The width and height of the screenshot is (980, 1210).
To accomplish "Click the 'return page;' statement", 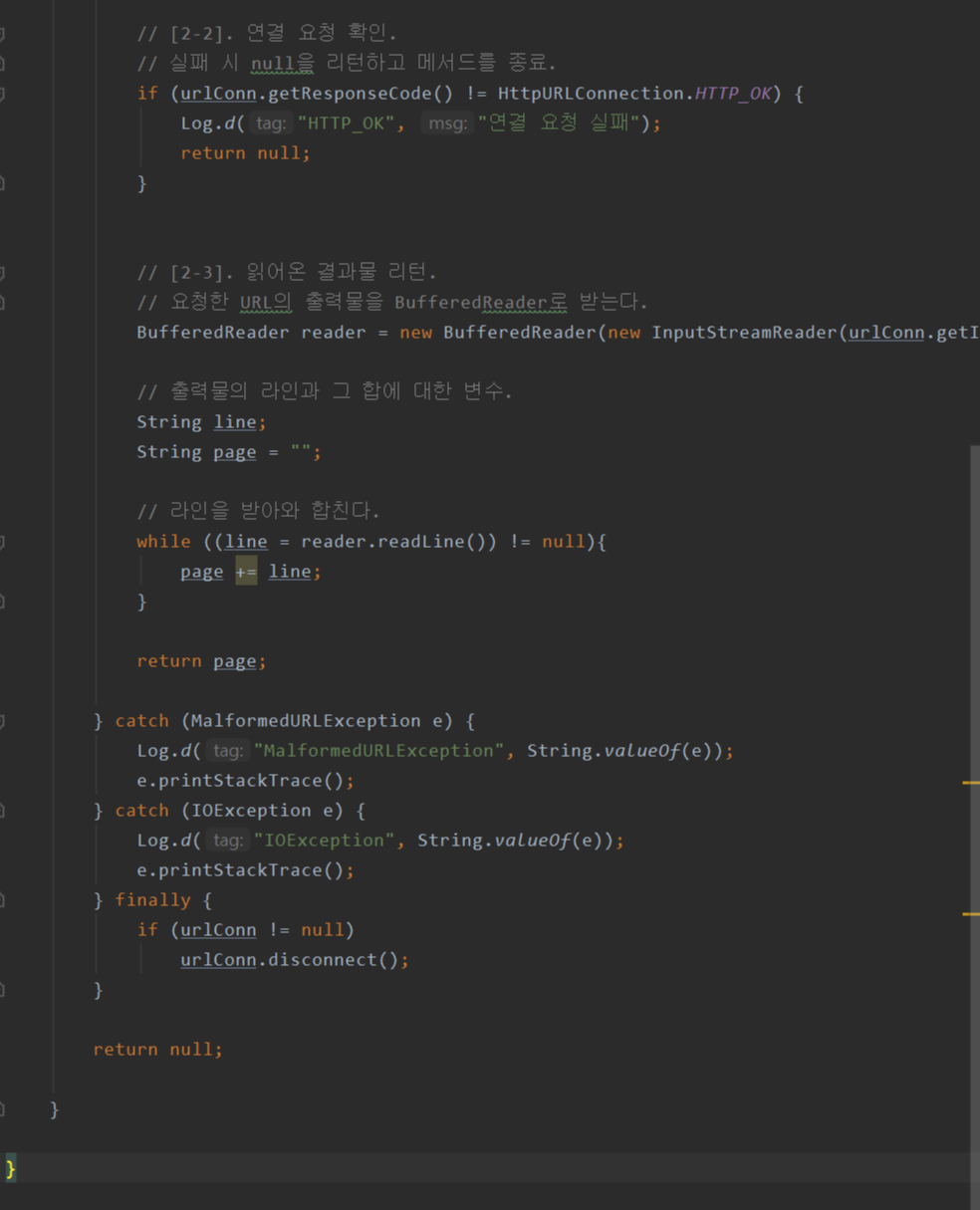I will [x=201, y=661].
